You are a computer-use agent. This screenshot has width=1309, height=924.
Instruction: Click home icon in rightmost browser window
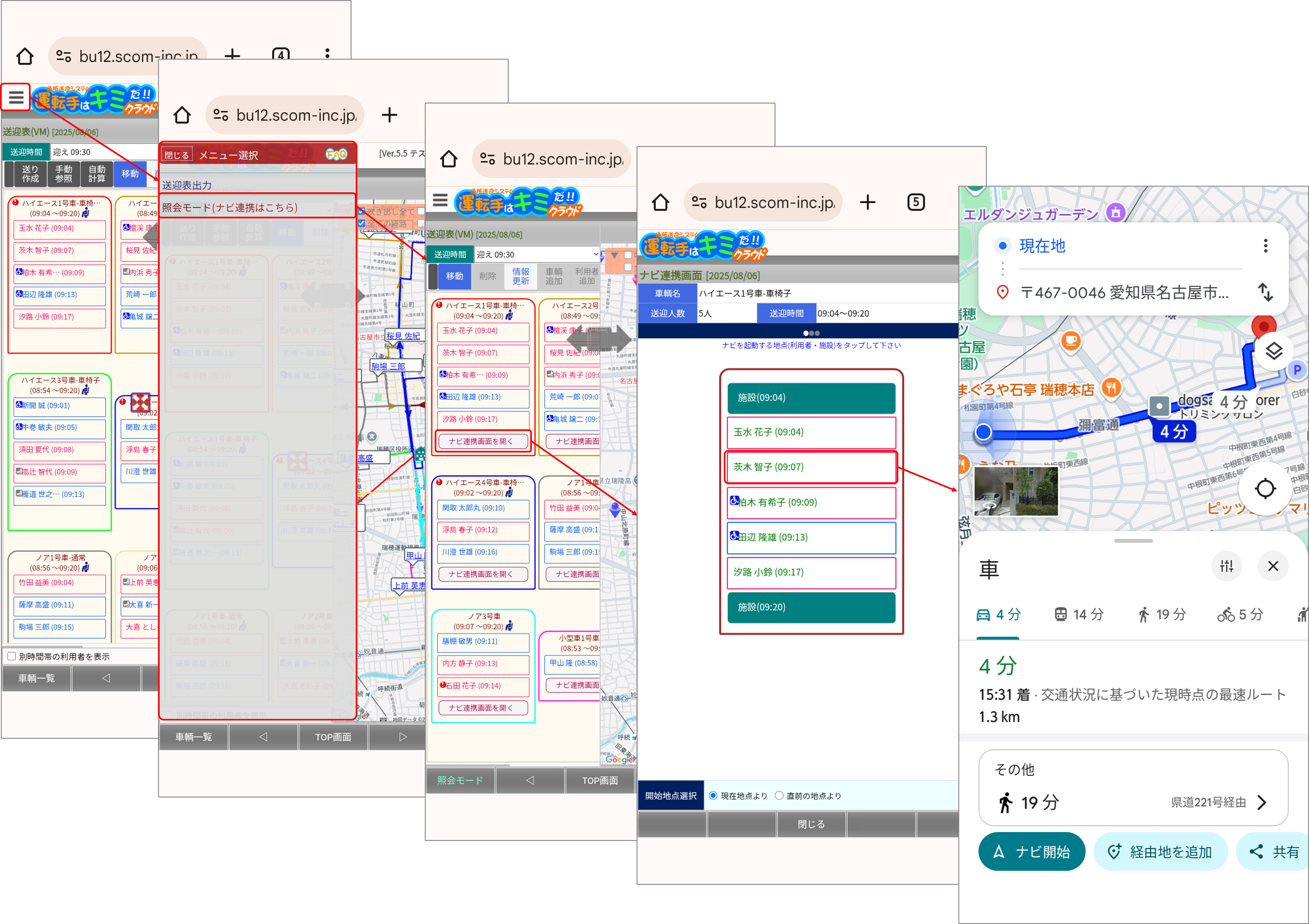(x=660, y=202)
